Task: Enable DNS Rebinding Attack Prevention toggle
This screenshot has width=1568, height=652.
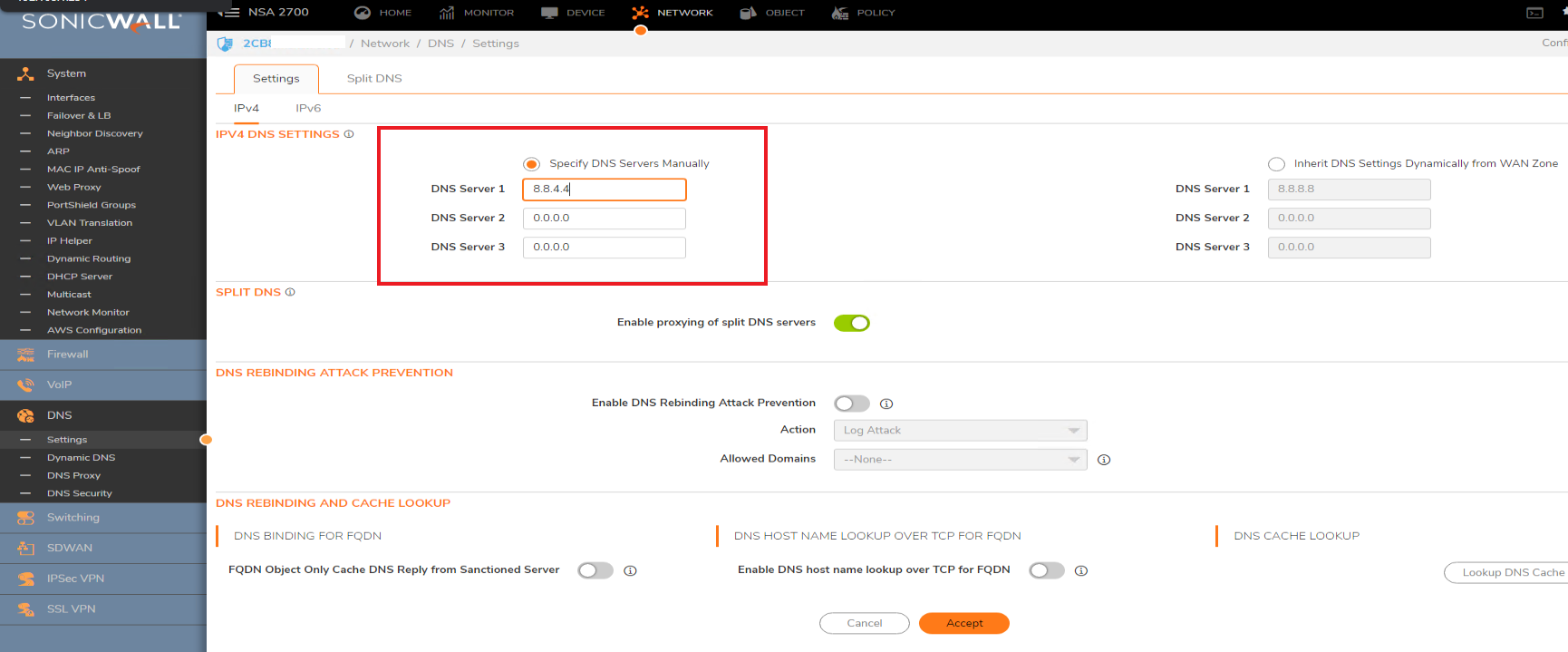Action: point(851,404)
